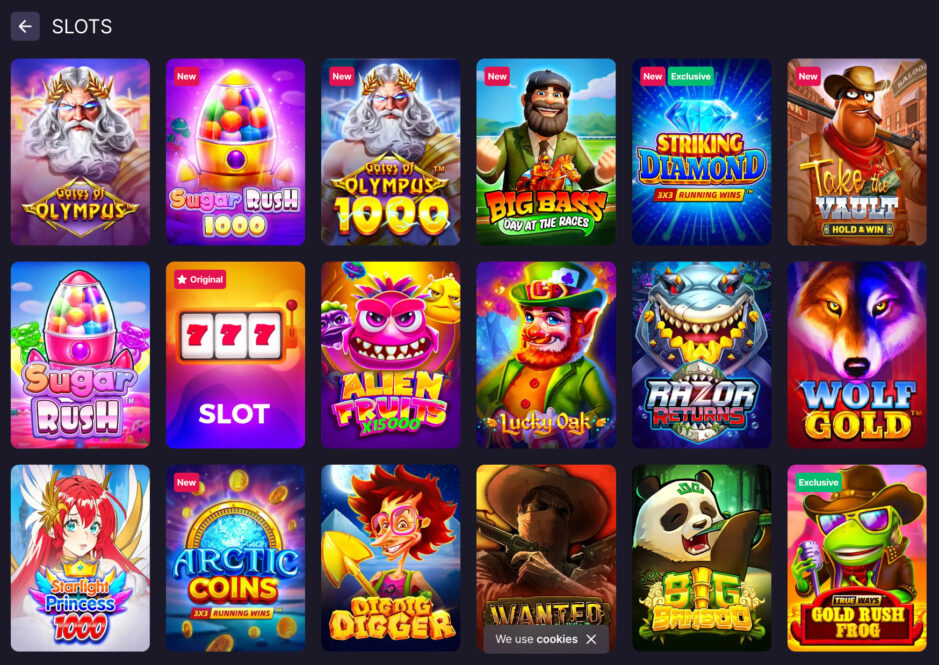Screen dimensions: 939x665
Task: Open the Alien Fruits x15000 game
Action: (x=390, y=355)
